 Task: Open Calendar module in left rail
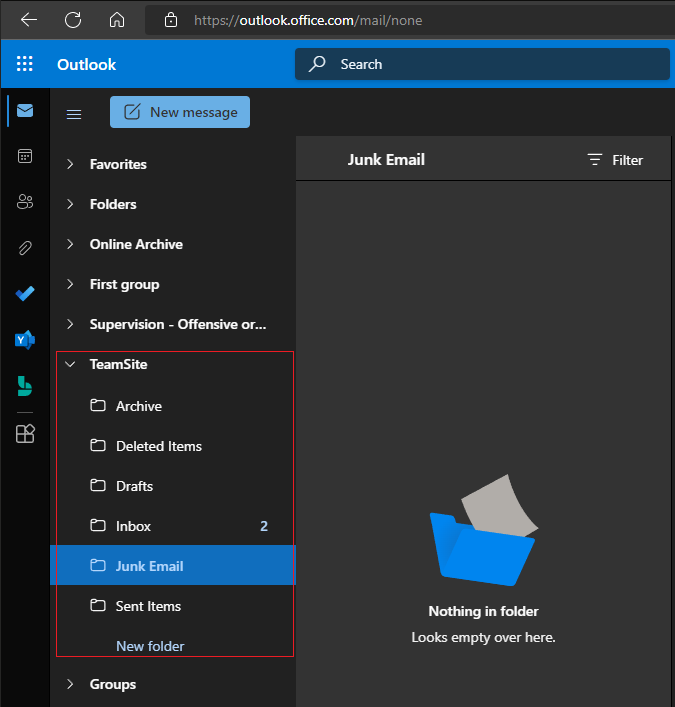(x=25, y=156)
